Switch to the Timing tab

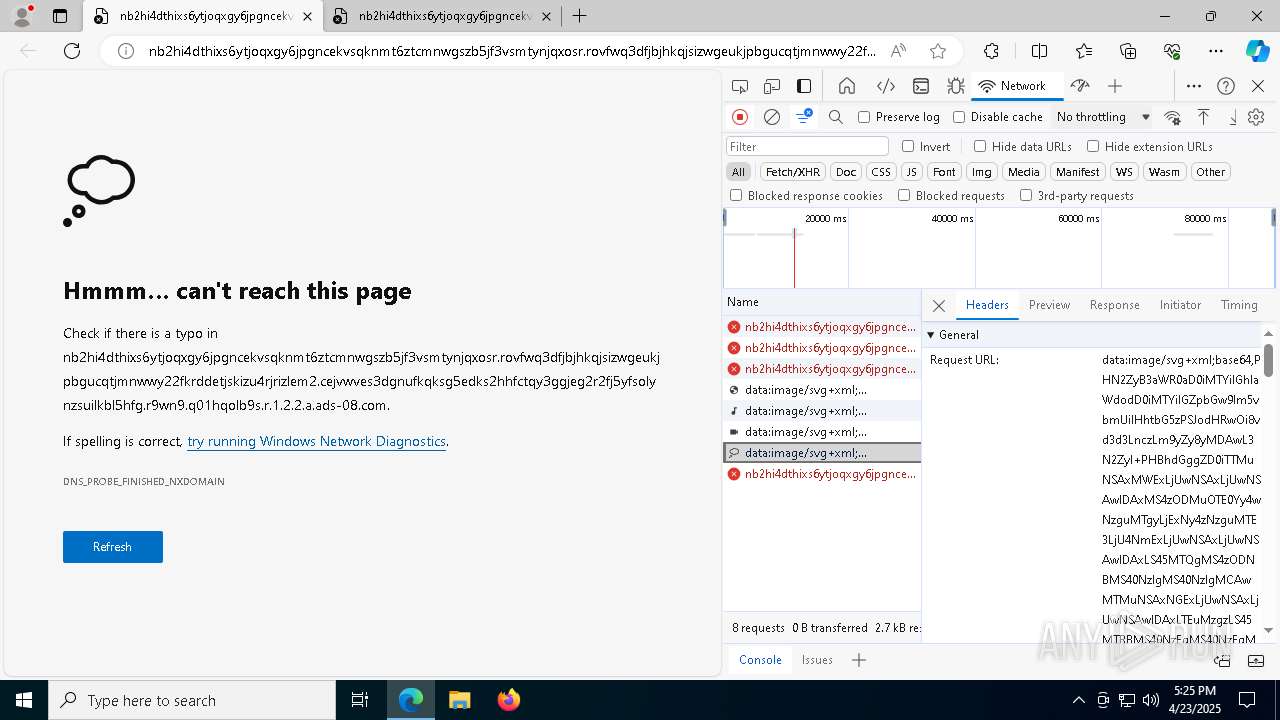point(1239,305)
